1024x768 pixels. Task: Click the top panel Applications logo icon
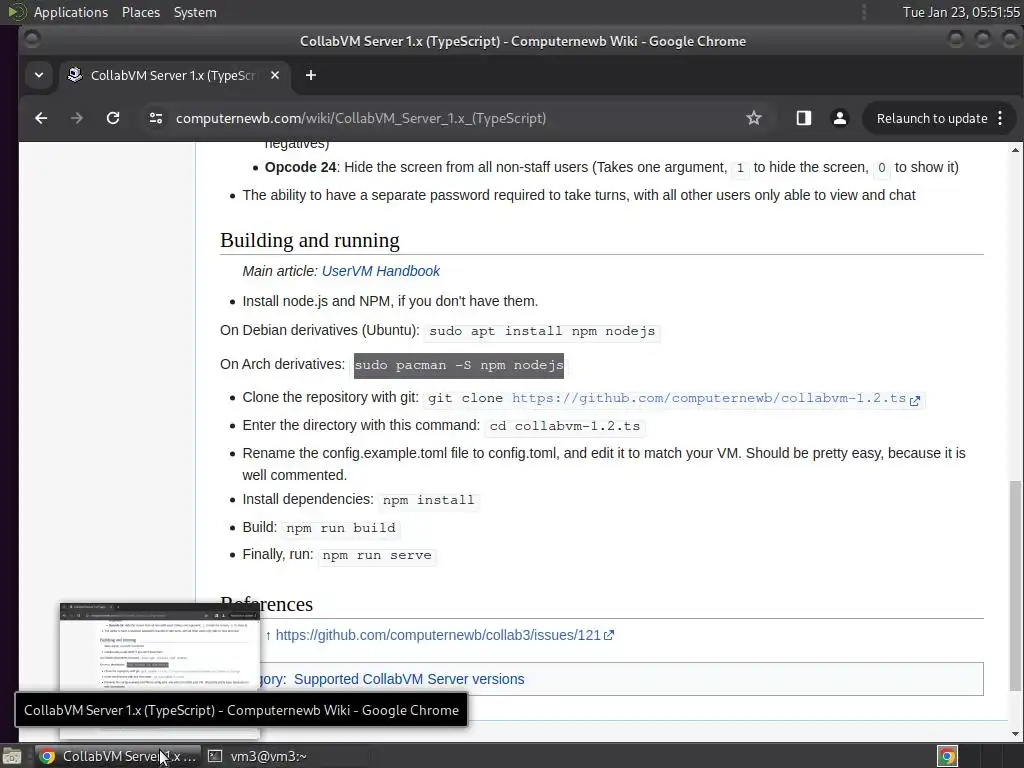pyautogui.click(x=16, y=12)
